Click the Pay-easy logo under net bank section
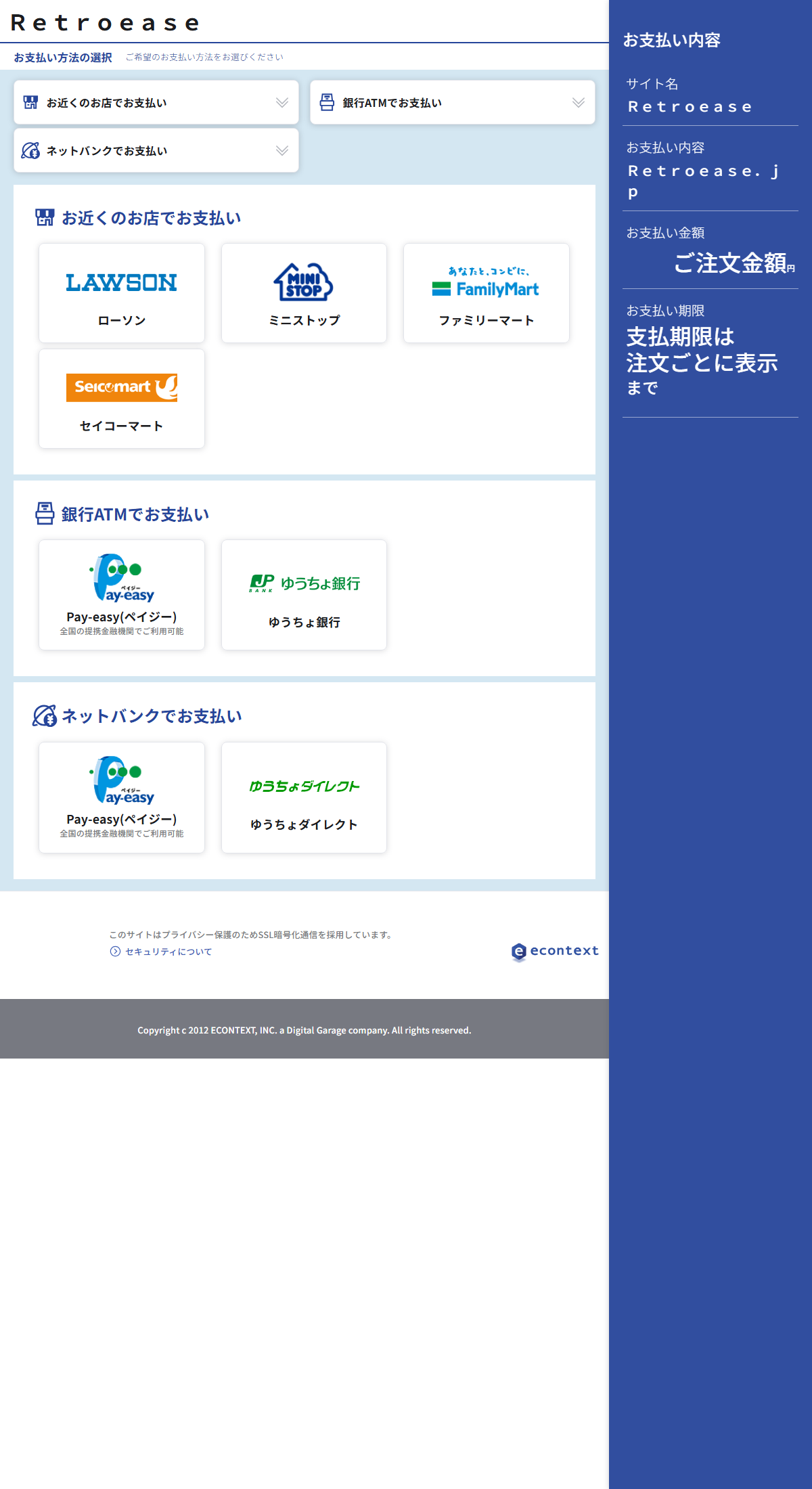 coord(122,780)
